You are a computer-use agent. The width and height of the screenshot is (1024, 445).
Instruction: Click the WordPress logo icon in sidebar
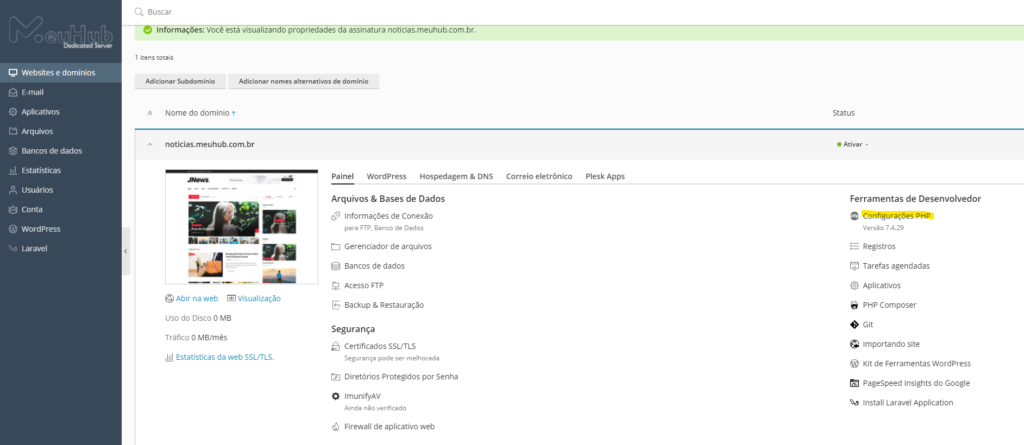click(13, 229)
